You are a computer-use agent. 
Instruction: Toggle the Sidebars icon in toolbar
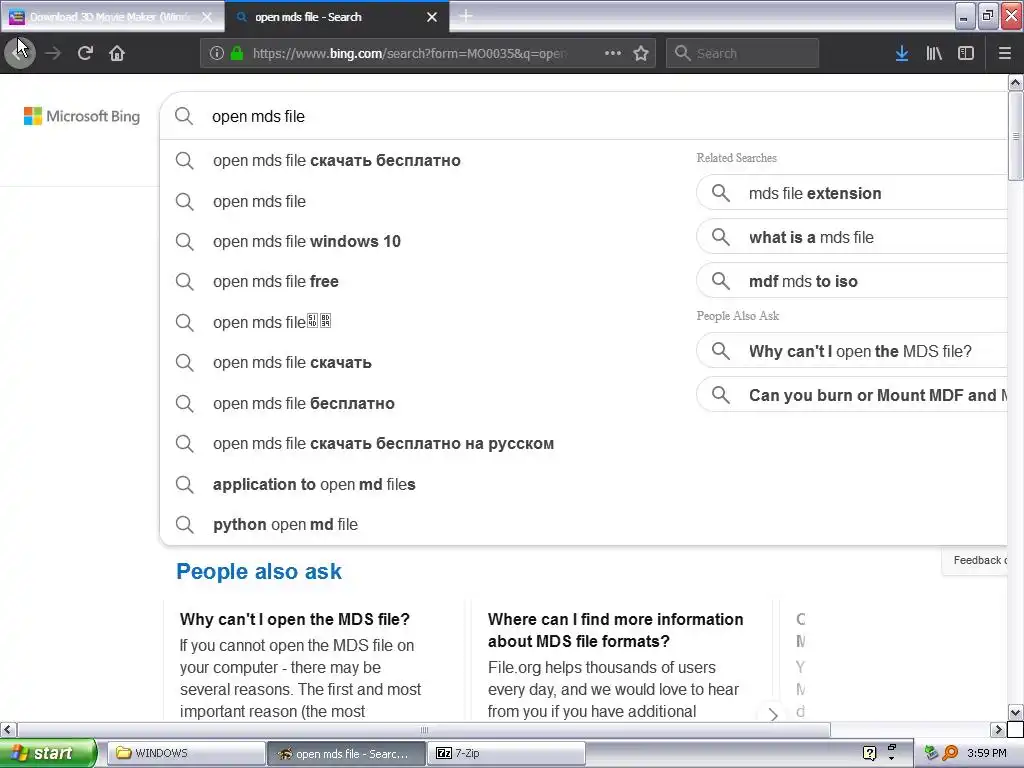966,53
